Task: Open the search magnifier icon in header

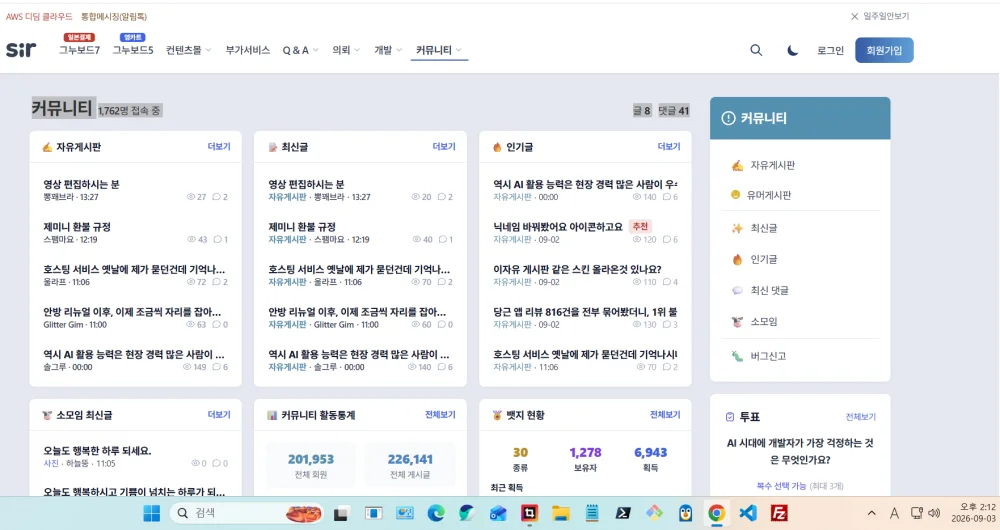Action: (x=756, y=50)
